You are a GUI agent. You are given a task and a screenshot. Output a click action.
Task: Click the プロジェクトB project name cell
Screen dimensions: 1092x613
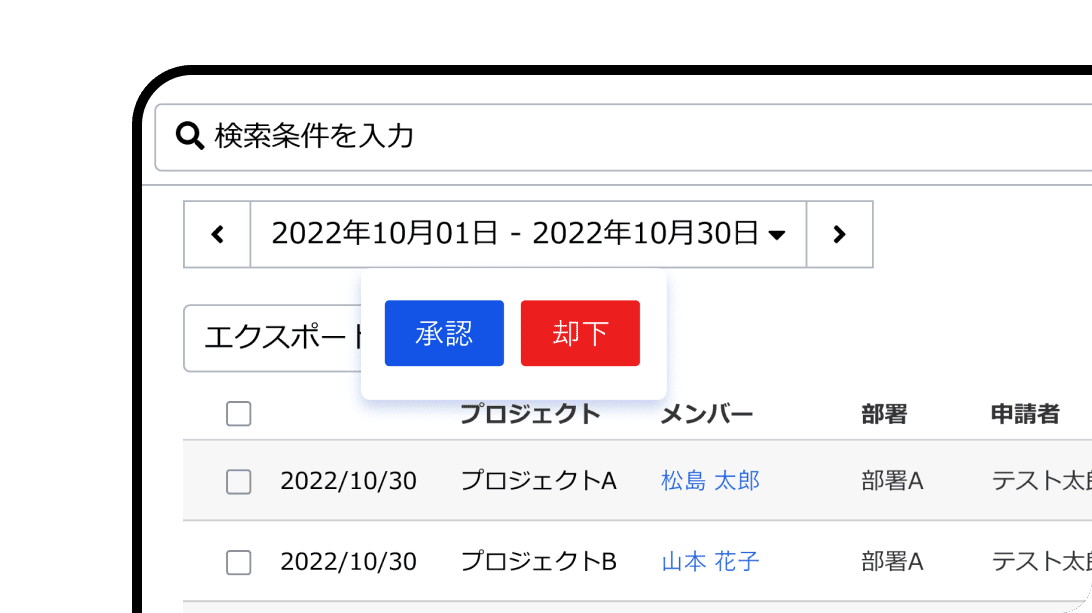538,562
